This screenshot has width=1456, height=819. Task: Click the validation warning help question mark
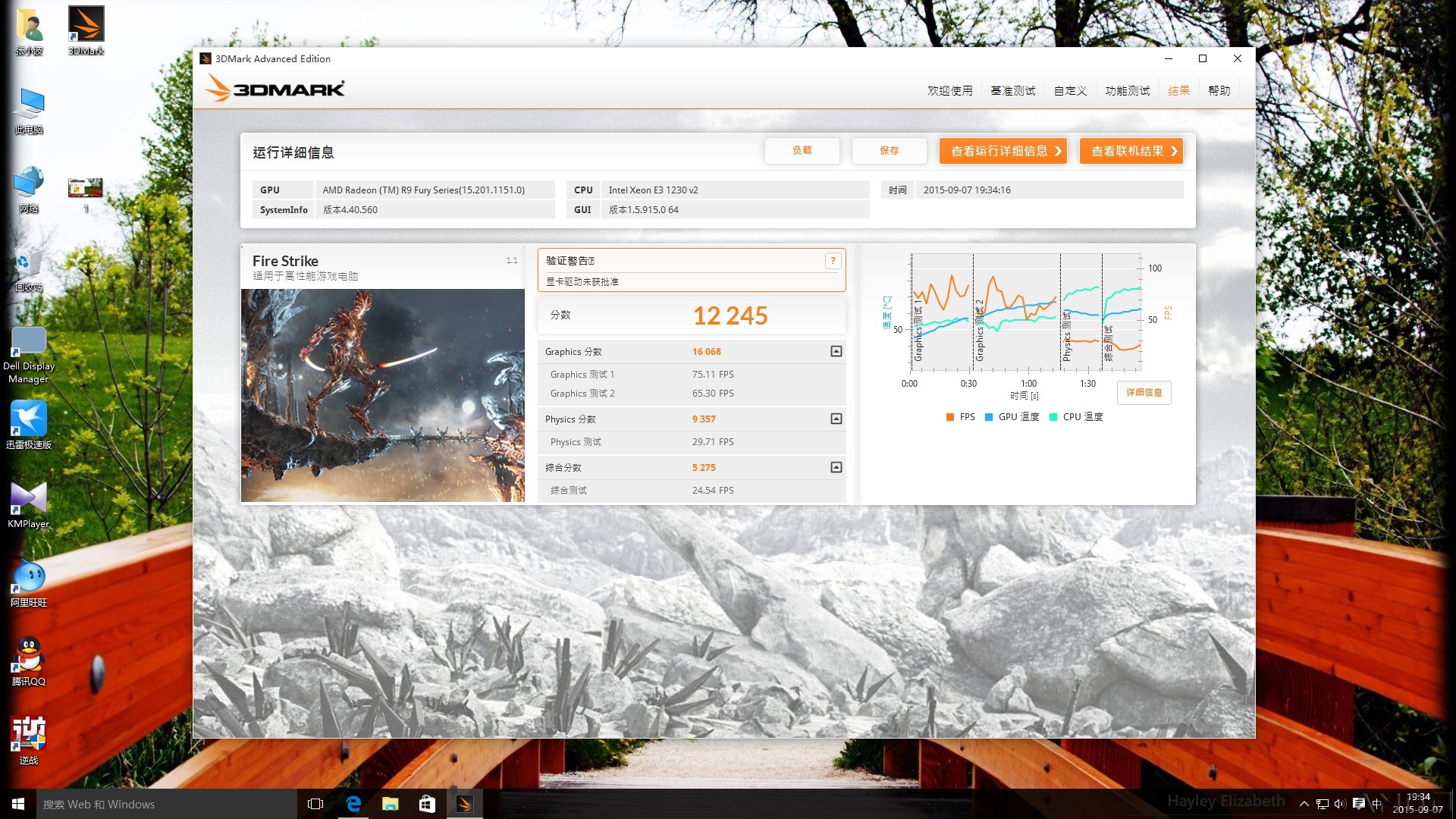coord(833,261)
